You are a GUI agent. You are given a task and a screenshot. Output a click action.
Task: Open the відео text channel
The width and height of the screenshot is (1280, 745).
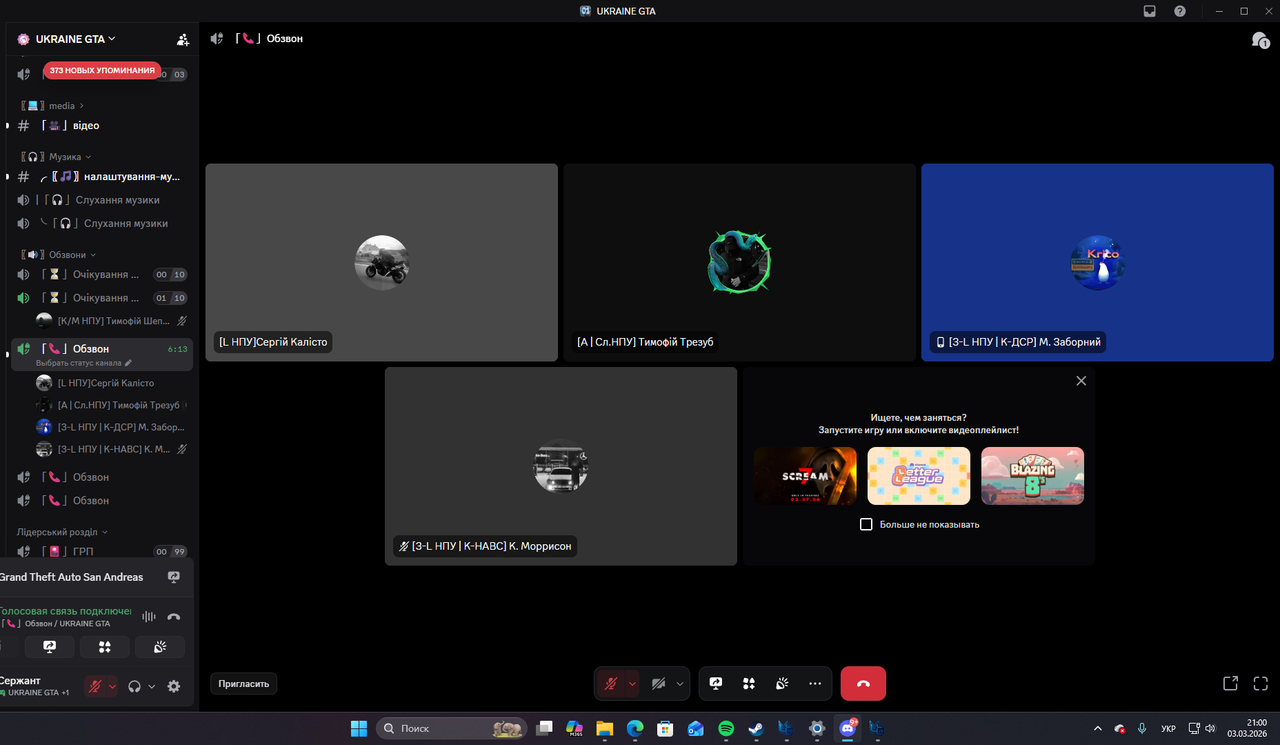coord(100,126)
